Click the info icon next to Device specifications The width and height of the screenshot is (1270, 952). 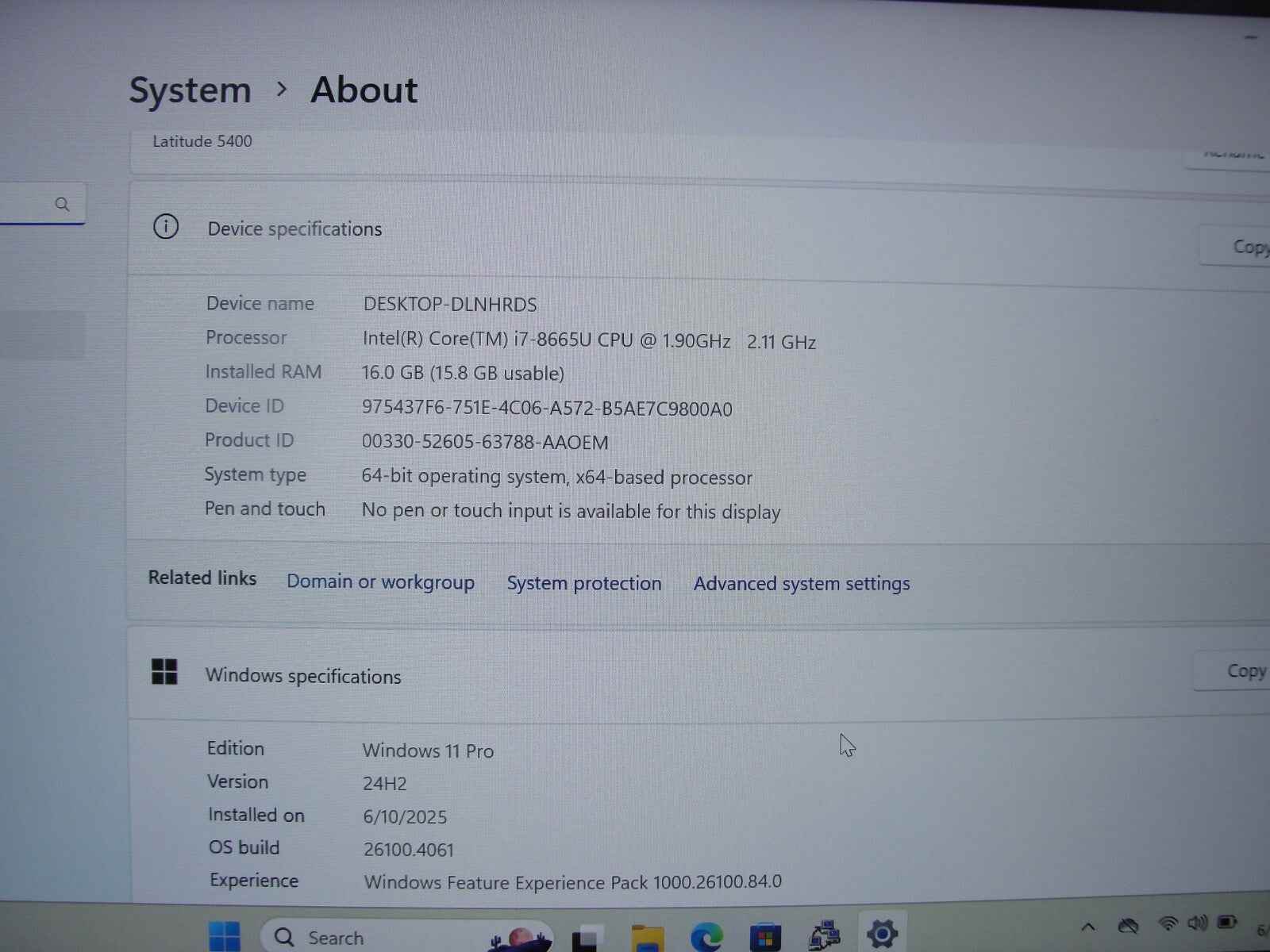164,228
